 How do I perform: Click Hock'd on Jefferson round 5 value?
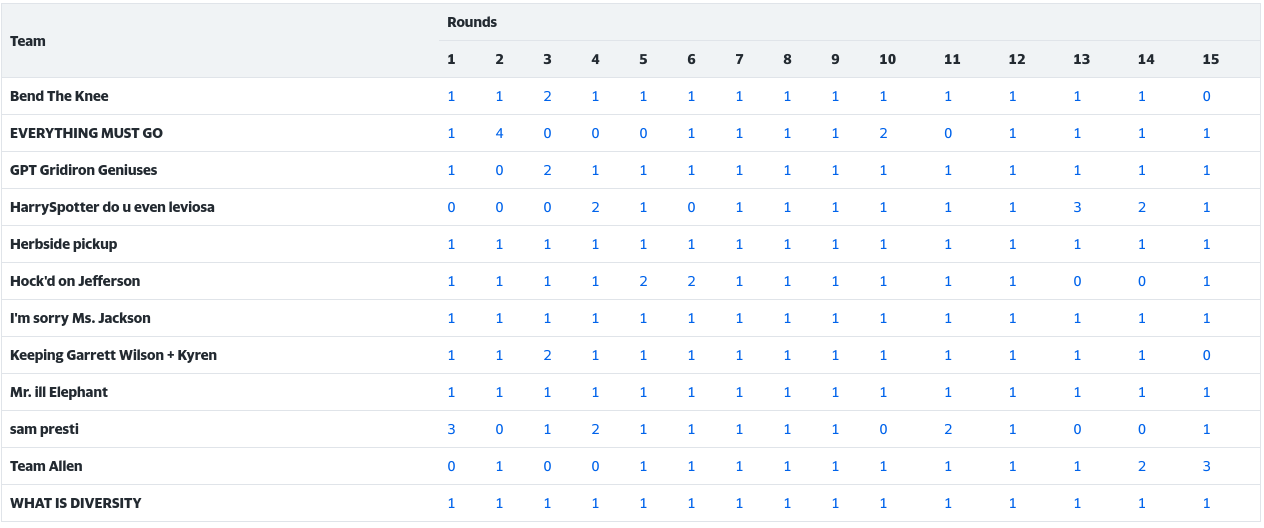(x=643, y=282)
